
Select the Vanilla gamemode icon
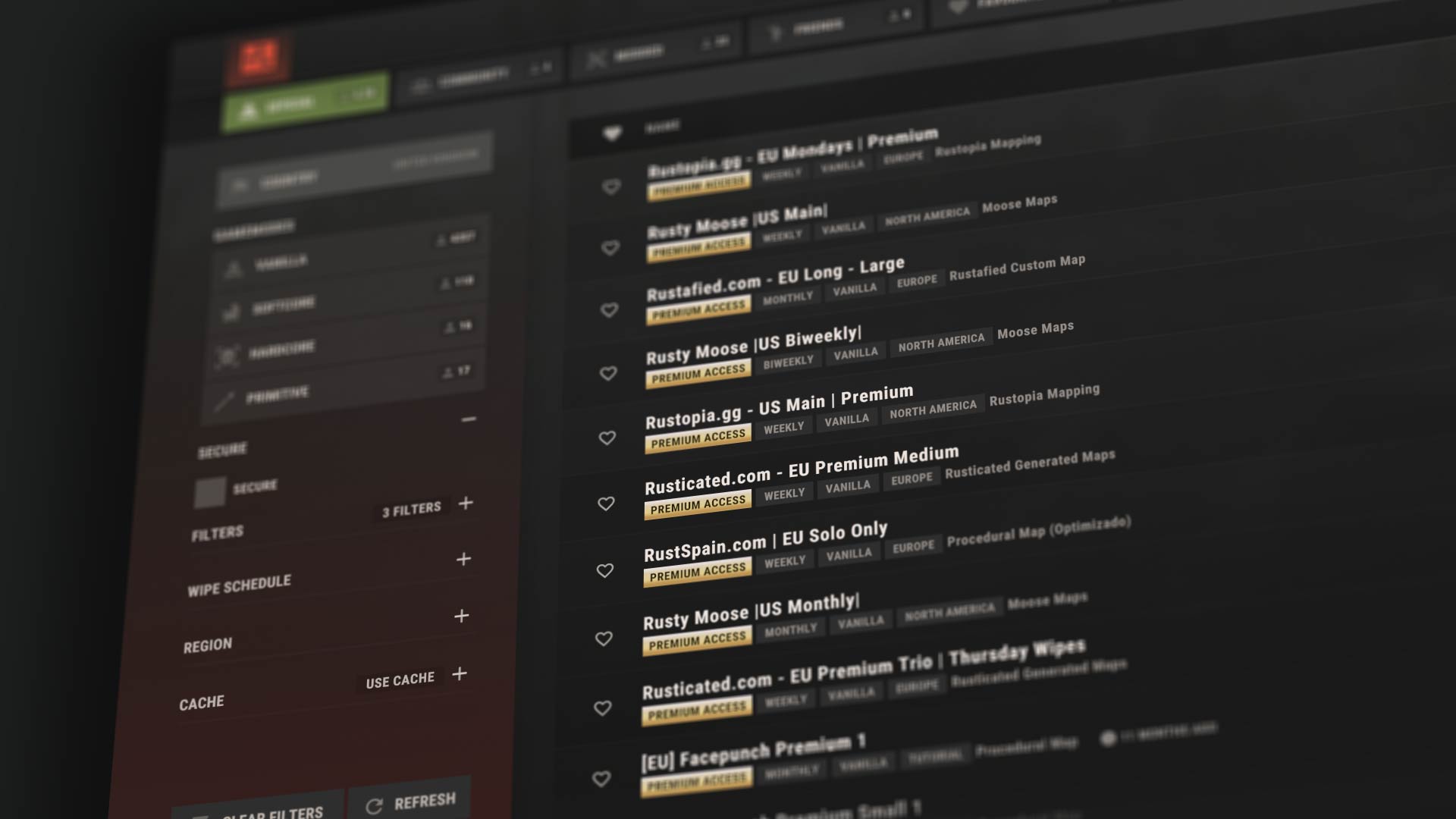coord(234,268)
